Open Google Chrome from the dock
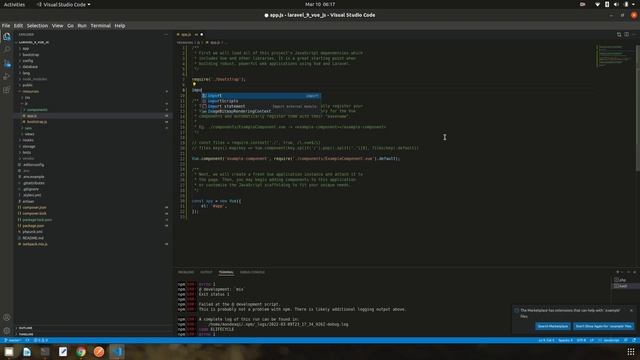This screenshot has width=640, height=360. pyautogui.click(x=81, y=352)
